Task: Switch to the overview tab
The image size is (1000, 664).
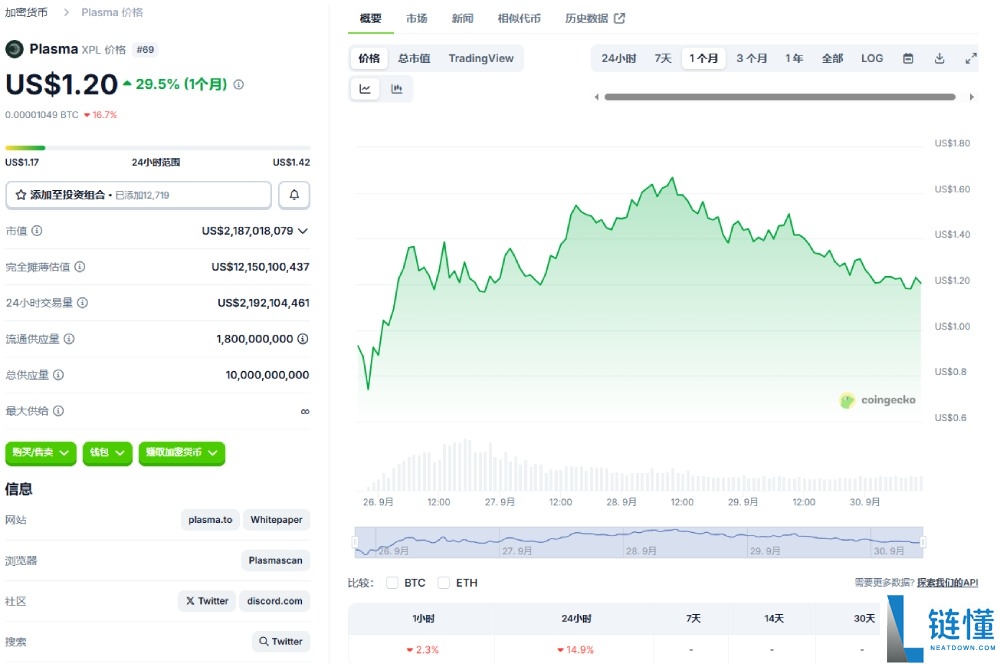Action: pos(371,18)
